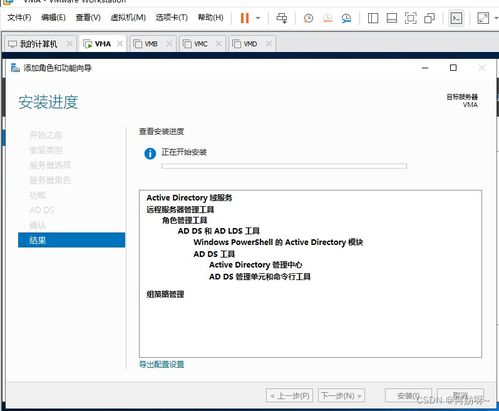Click the send Ctrl+Alt+Del icon
This screenshot has height=411, width=499.
tap(282, 18)
